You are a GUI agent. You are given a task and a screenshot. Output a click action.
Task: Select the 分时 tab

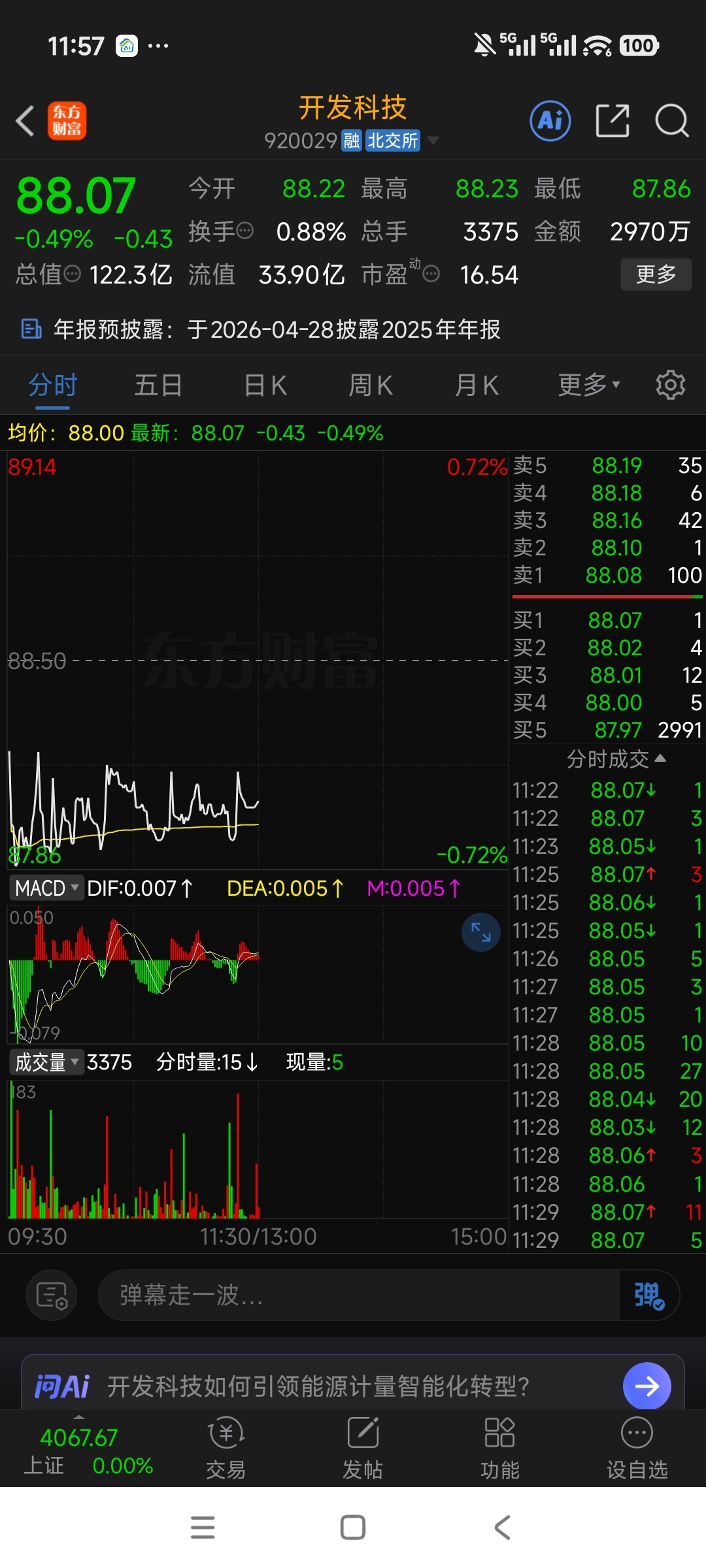53,385
